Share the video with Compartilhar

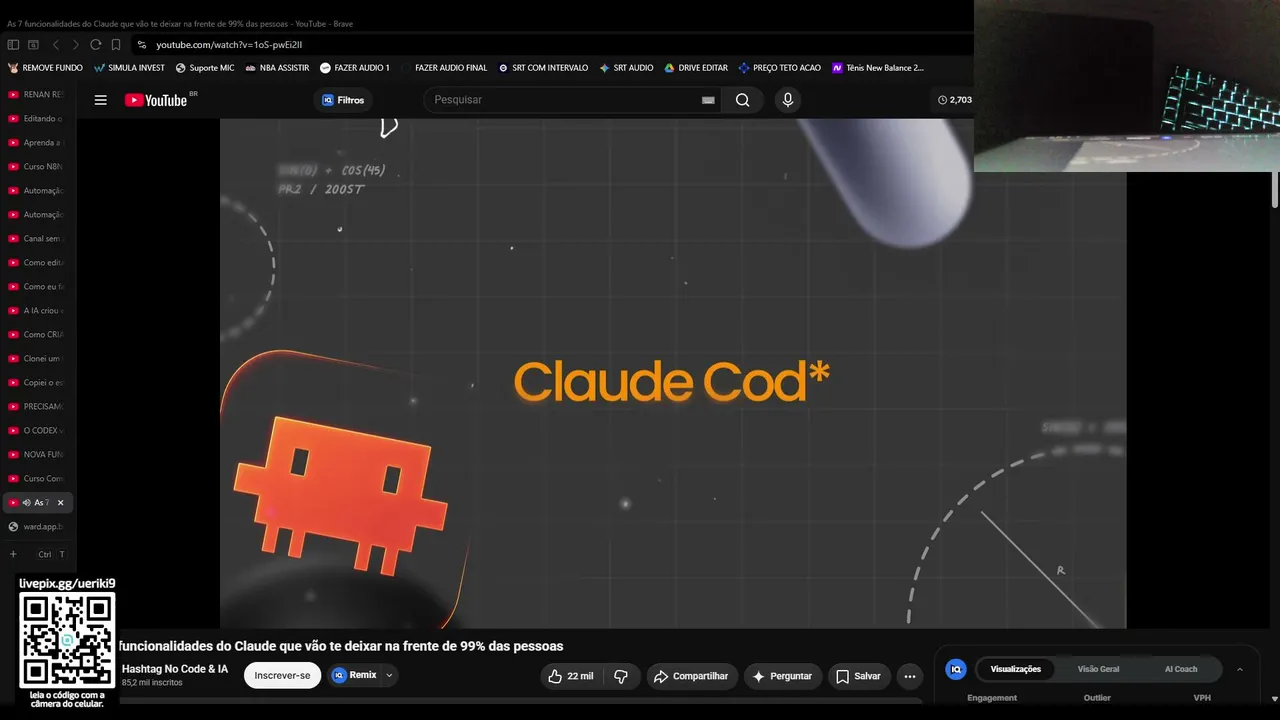[691, 676]
